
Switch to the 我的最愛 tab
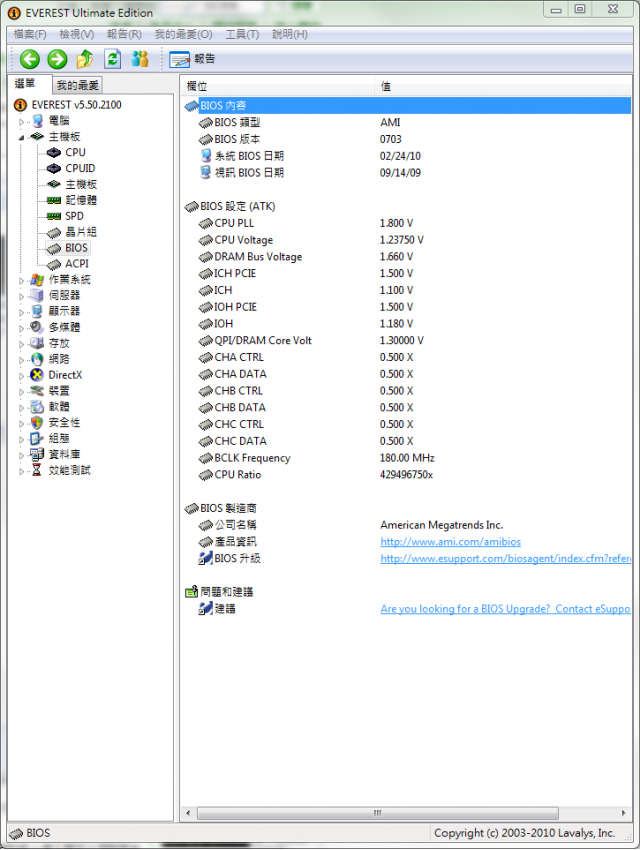pyautogui.click(x=77, y=85)
